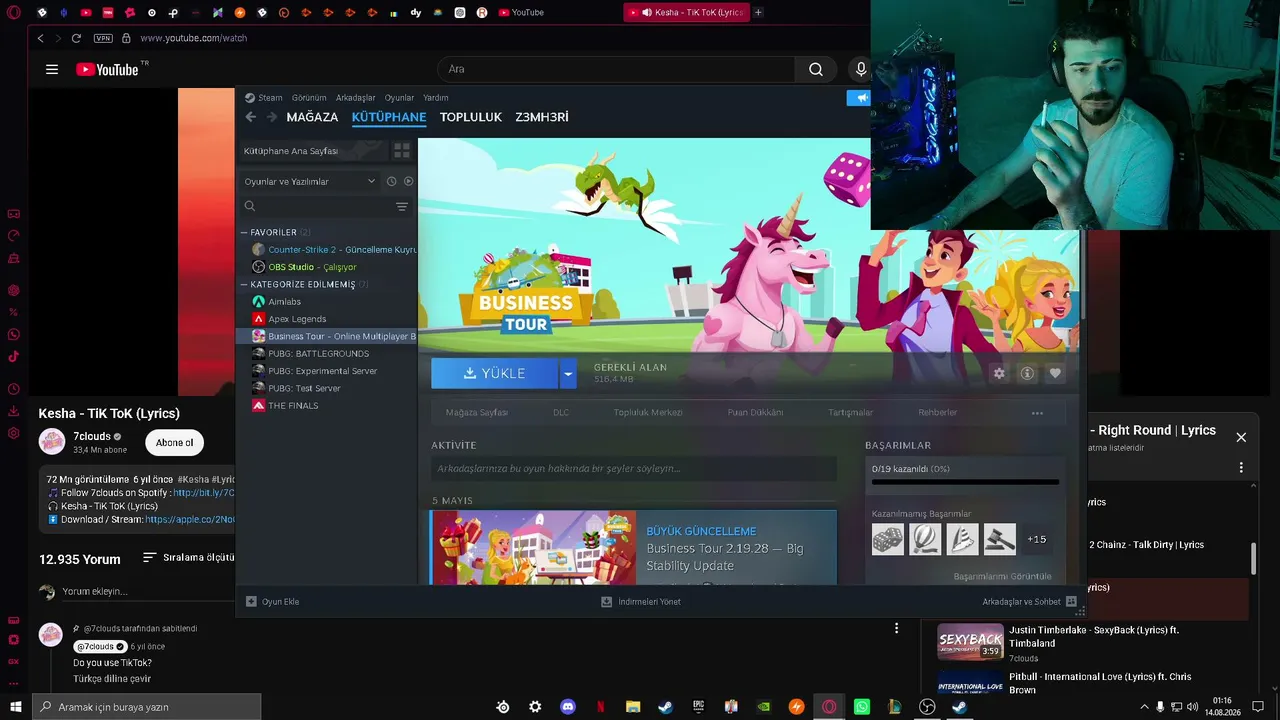Image resolution: width=1280 pixels, height=720 pixels.
Task: Subscribe with the Abone ol button
Action: click(174, 442)
